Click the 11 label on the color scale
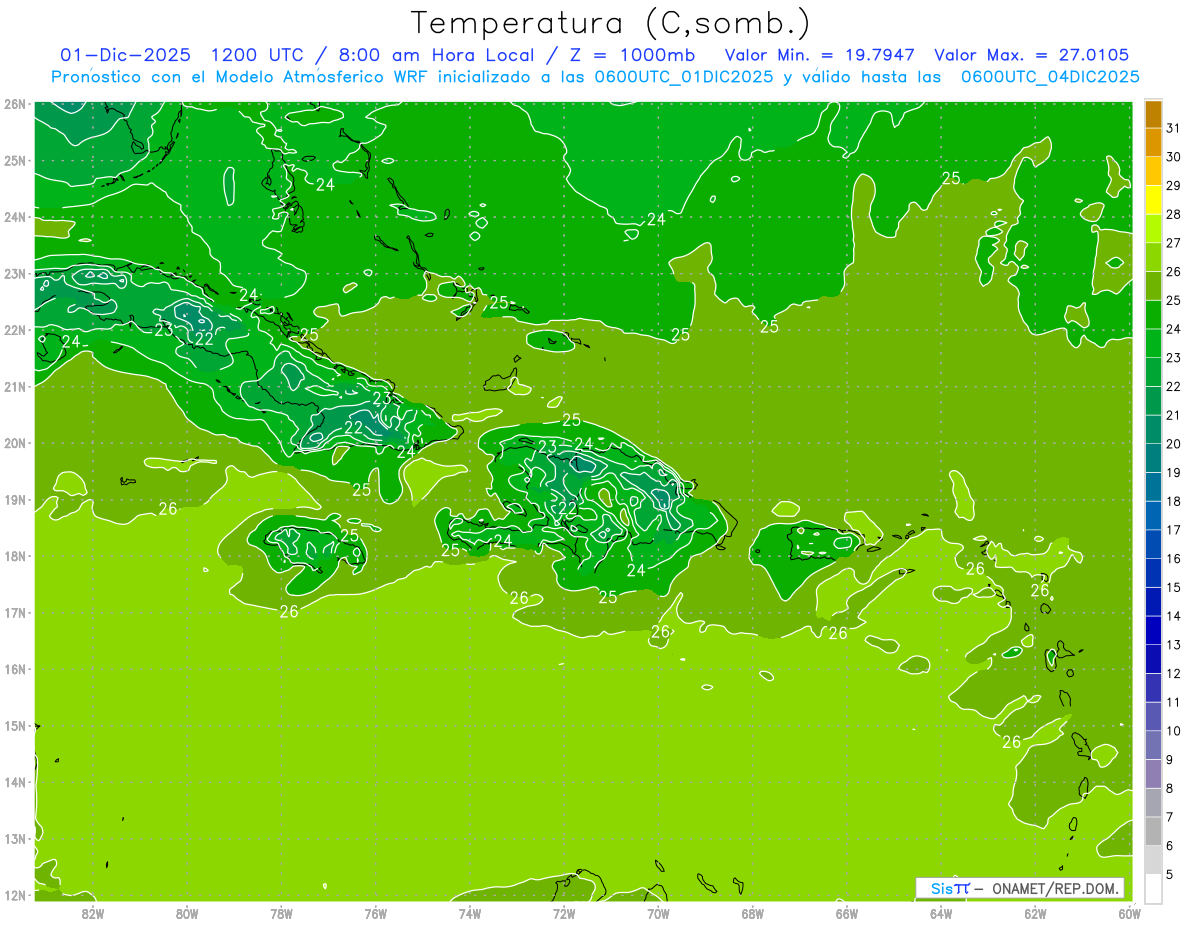Screen dimensions: 1200x927 1174,702
